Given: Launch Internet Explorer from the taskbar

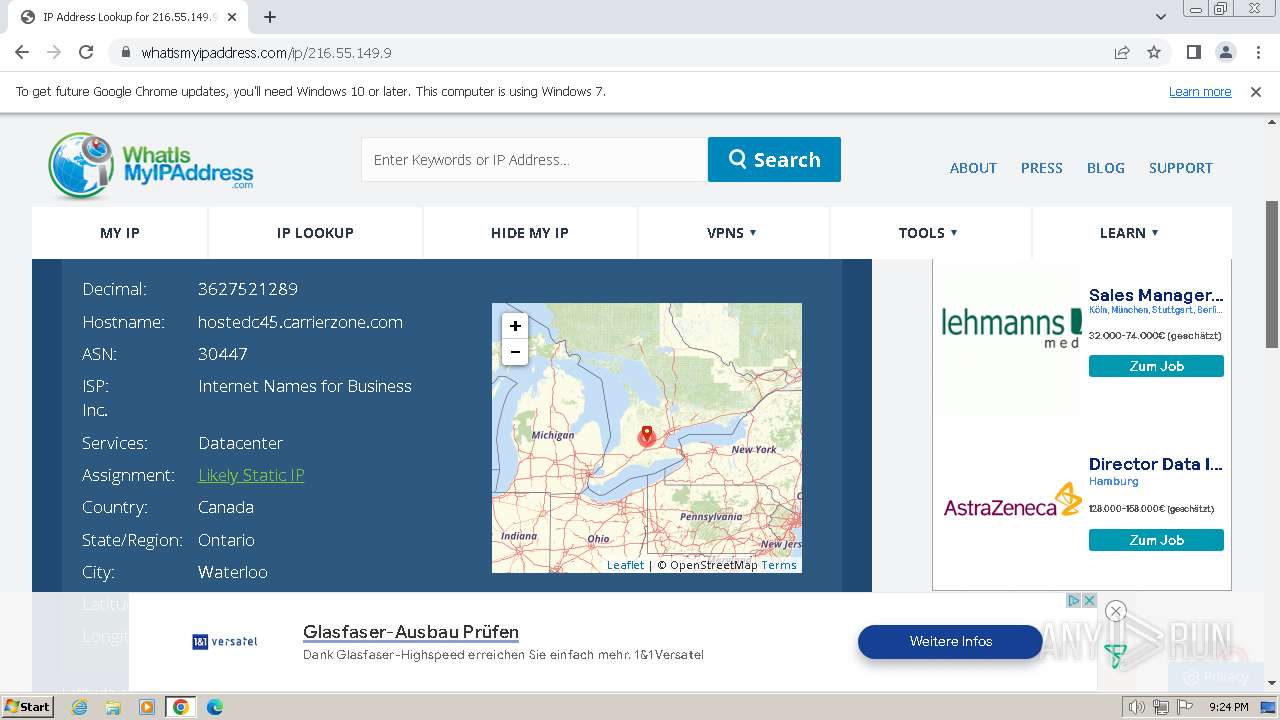Looking at the screenshot, I should [x=80, y=707].
